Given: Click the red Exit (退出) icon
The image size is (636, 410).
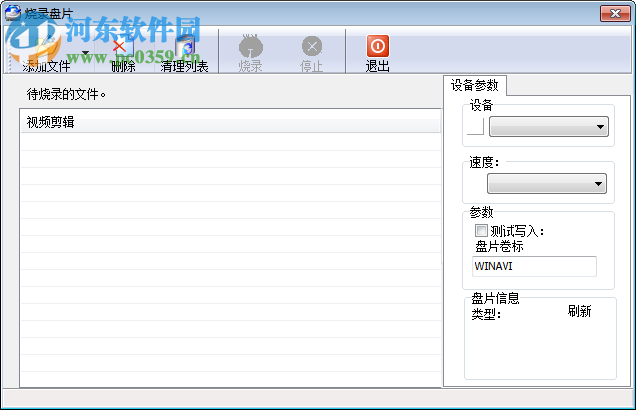Looking at the screenshot, I should pos(378,46).
